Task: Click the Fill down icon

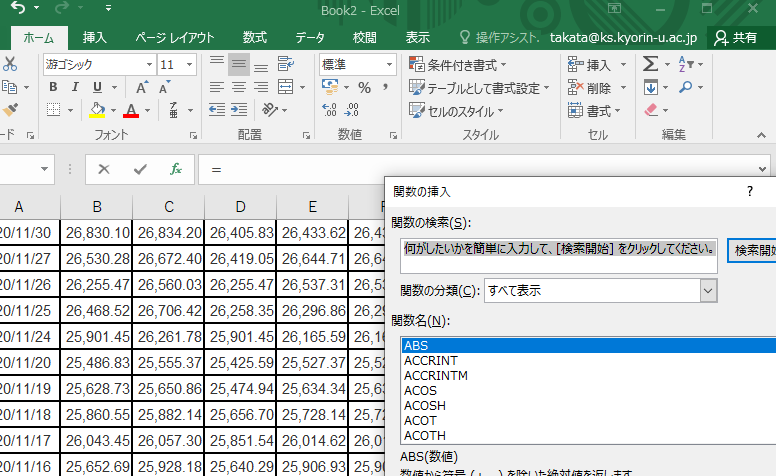Action: pos(651,88)
